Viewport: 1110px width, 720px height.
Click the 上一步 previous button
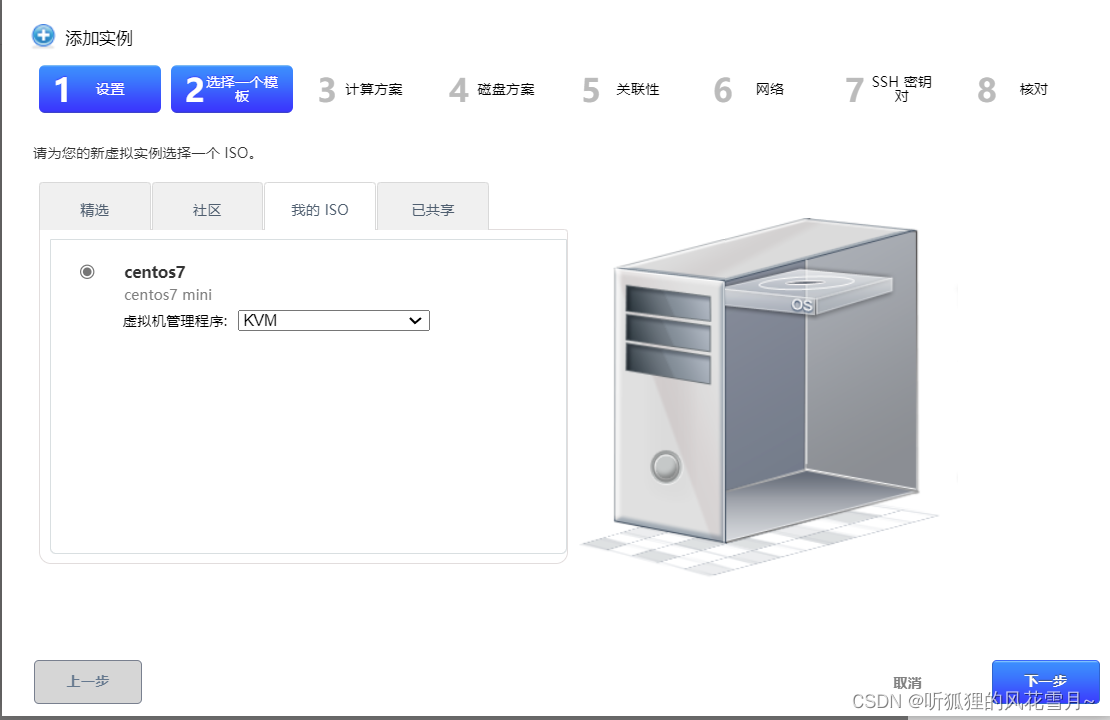(x=88, y=682)
